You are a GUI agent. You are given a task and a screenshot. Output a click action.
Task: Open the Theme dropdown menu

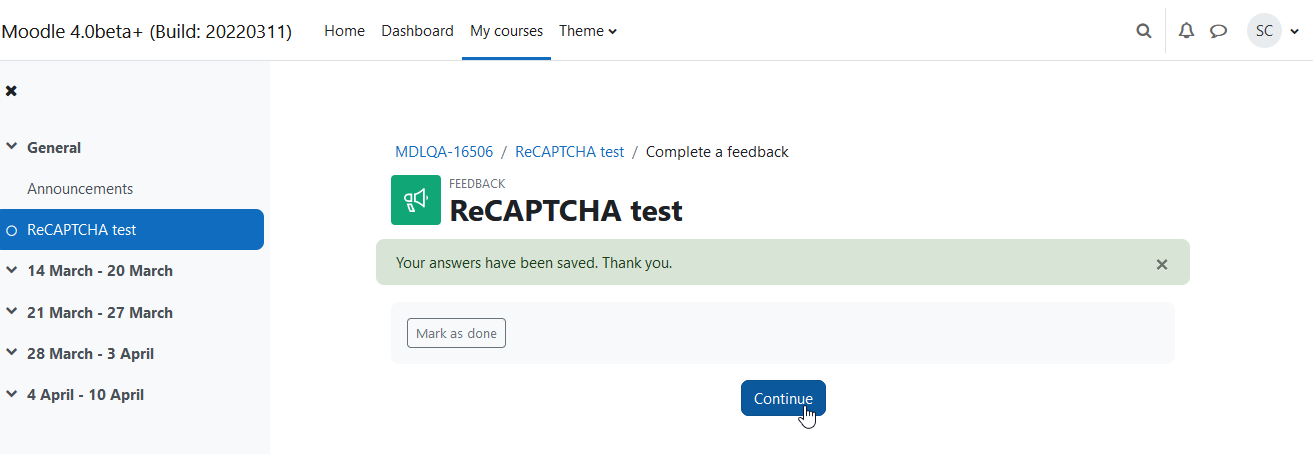click(x=588, y=31)
